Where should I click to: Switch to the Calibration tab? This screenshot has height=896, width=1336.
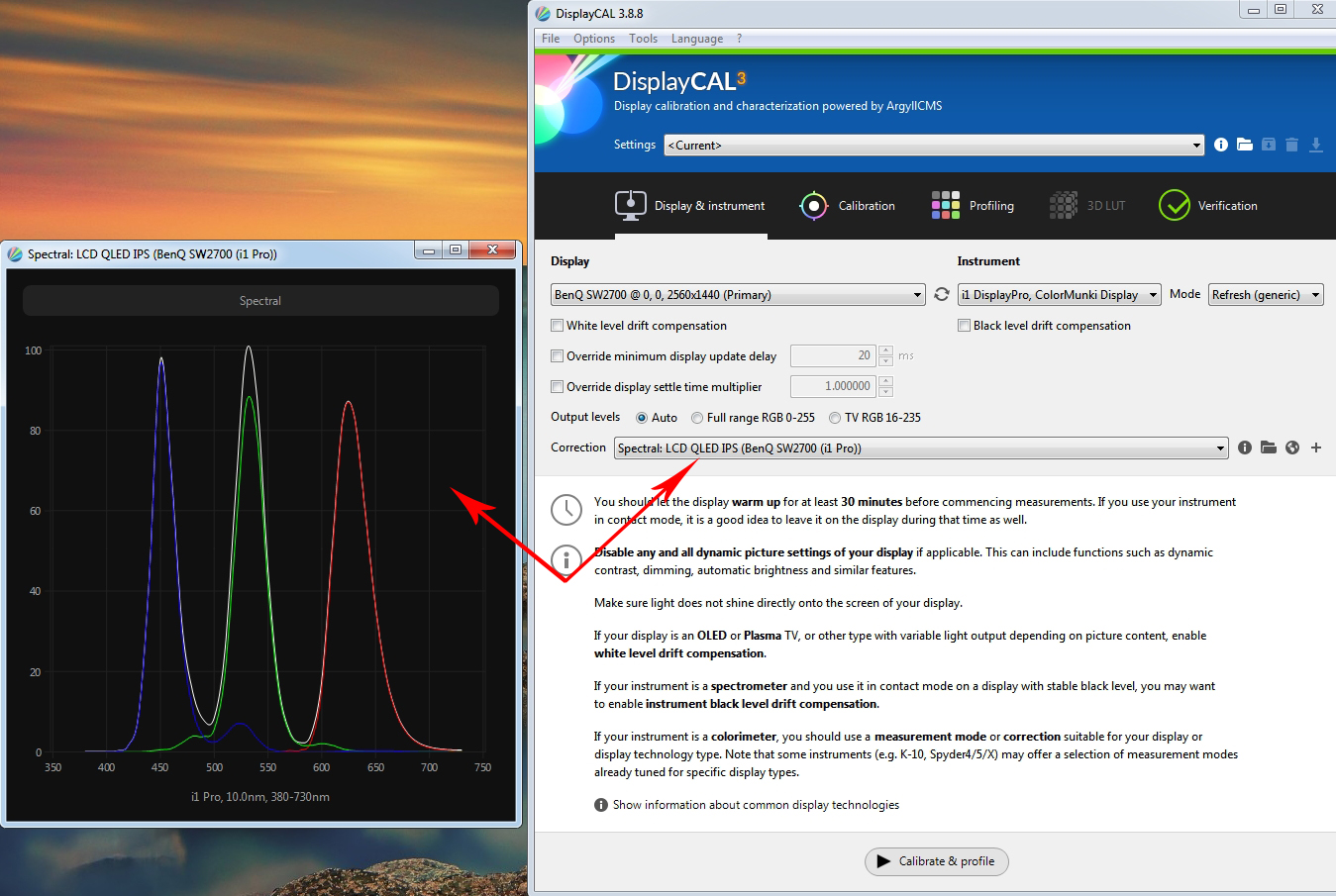click(x=848, y=206)
